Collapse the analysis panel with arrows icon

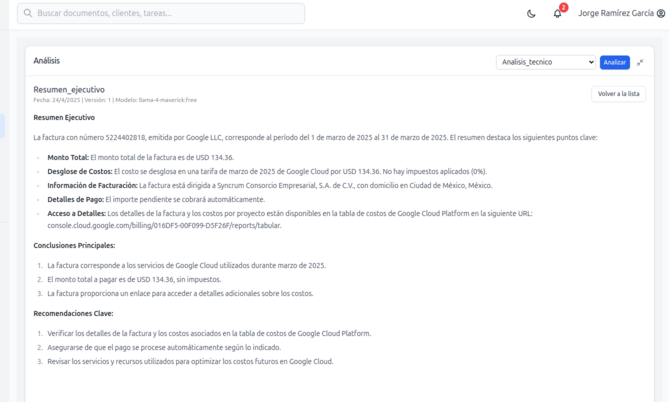(x=640, y=63)
